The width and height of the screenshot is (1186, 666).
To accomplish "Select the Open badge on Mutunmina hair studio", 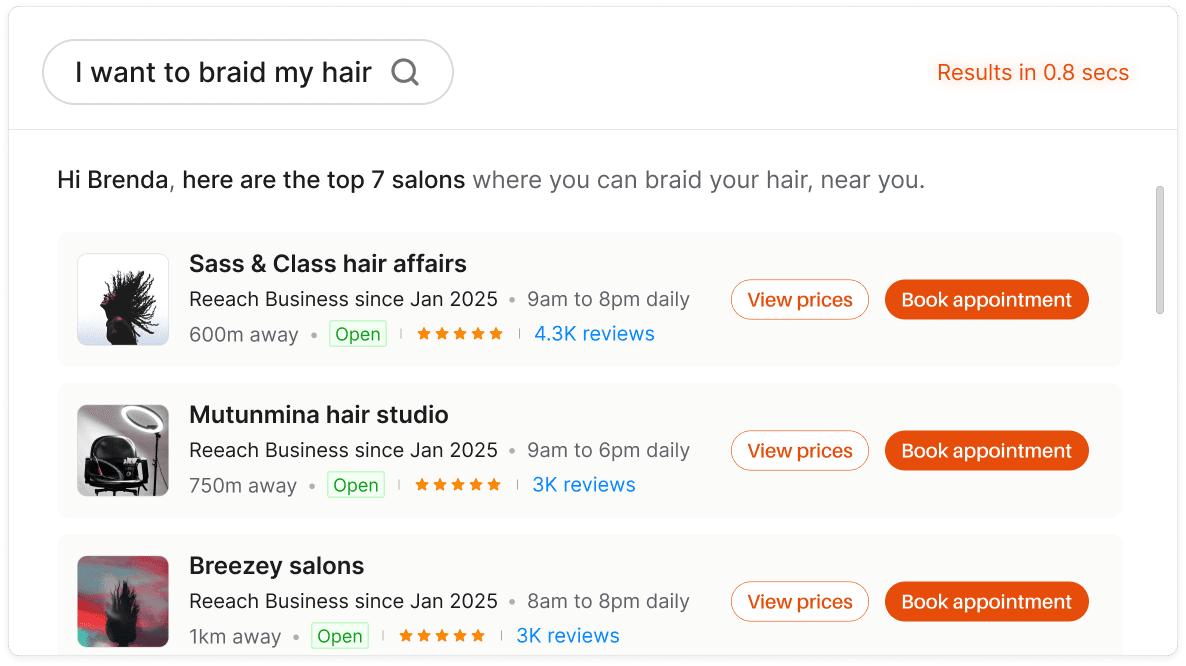I will point(356,484).
